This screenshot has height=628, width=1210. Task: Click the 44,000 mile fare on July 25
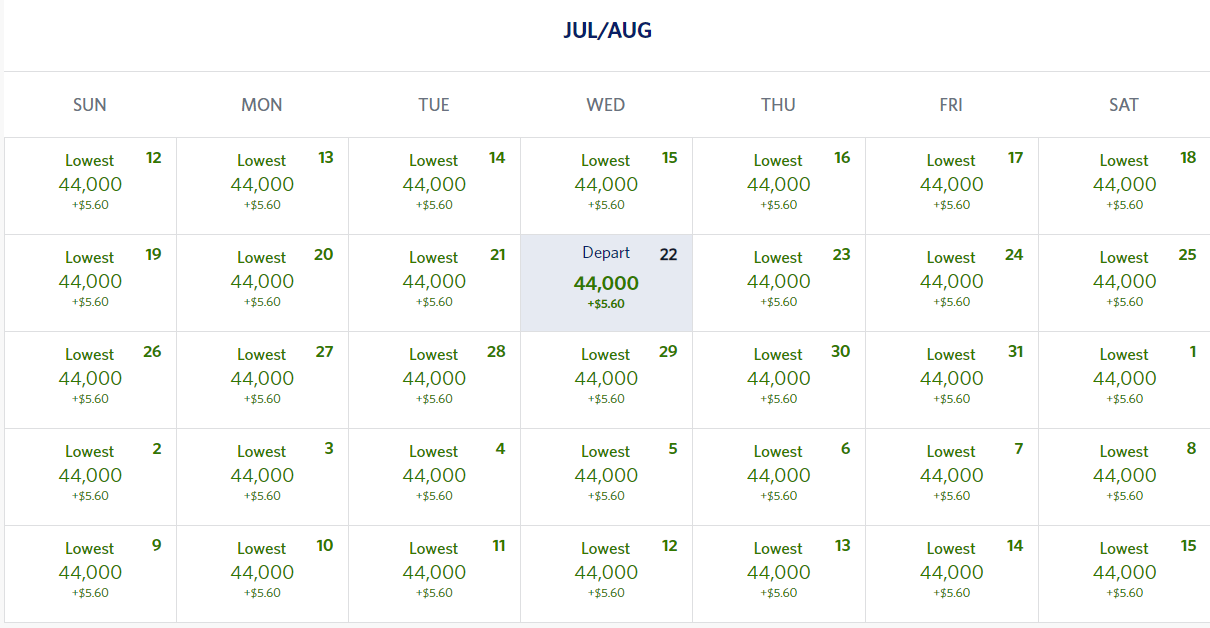pos(1123,281)
